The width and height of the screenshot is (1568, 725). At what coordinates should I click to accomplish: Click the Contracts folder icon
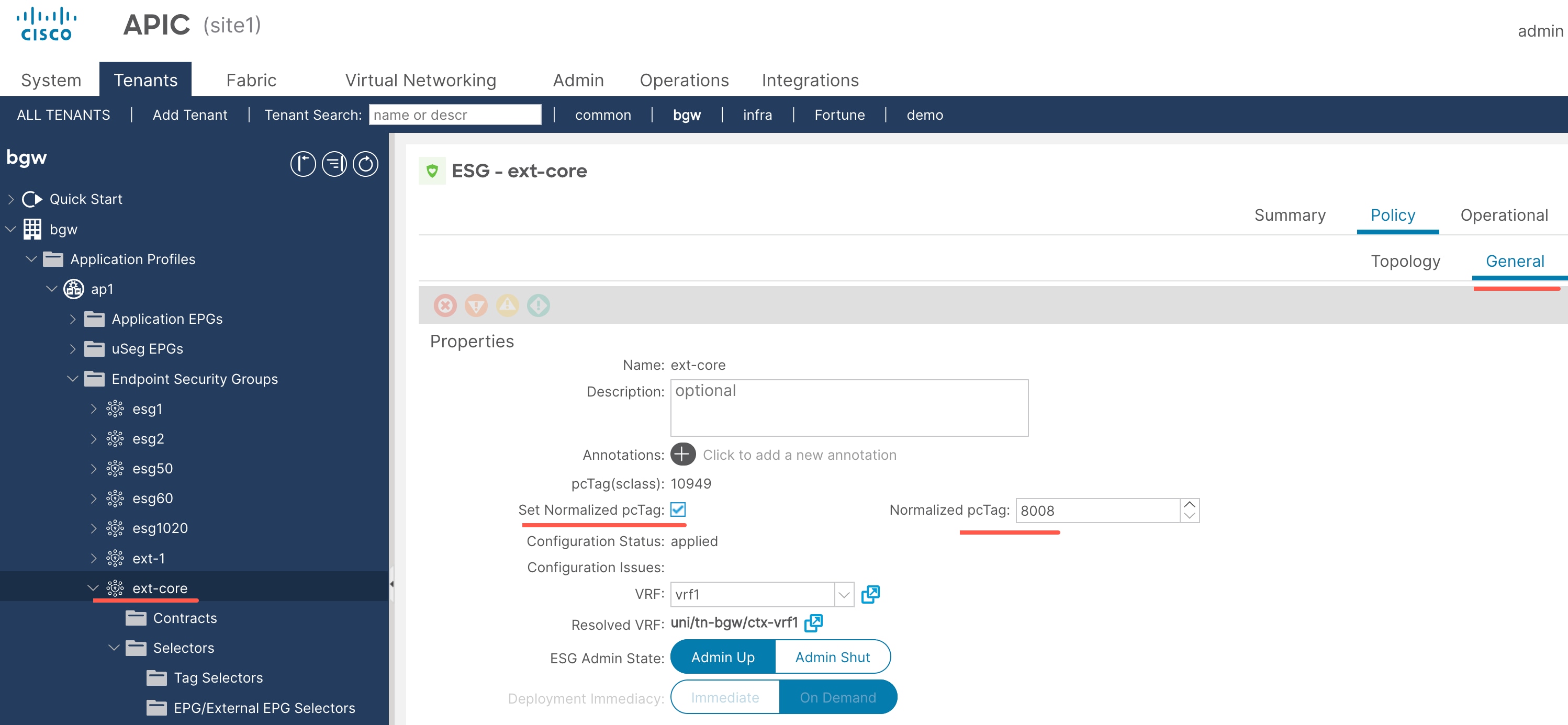136,619
